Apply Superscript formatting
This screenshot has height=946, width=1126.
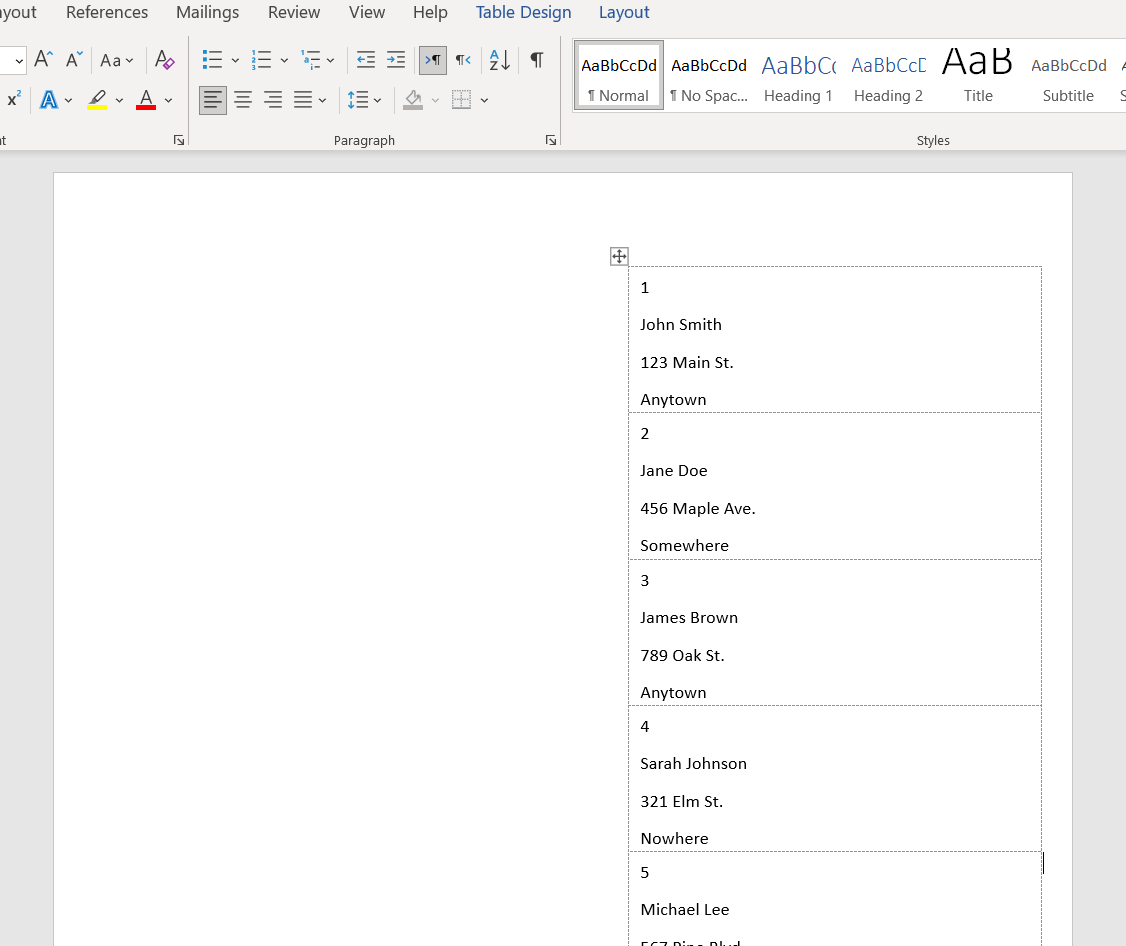14,99
